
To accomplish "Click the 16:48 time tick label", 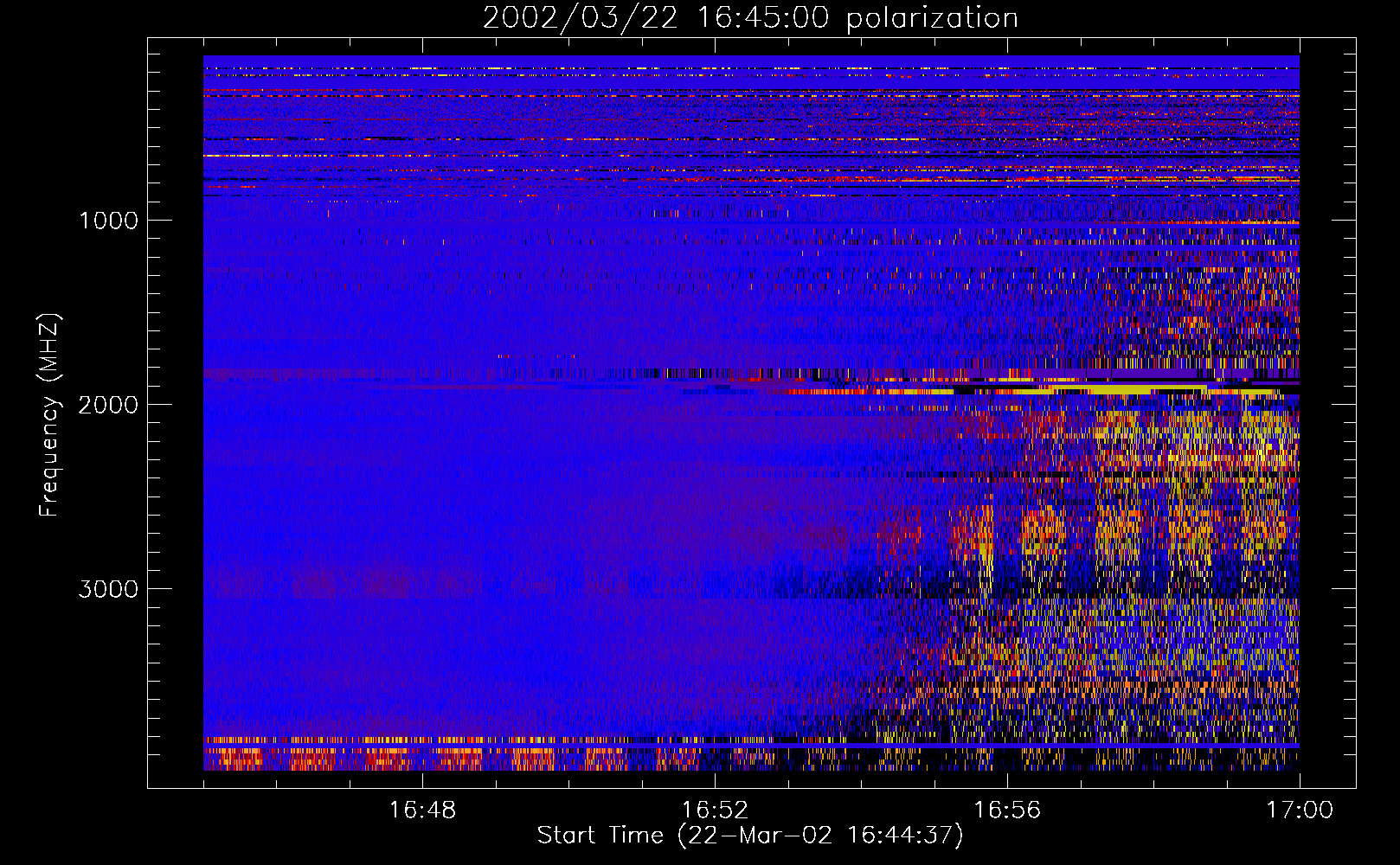I will (x=422, y=811).
